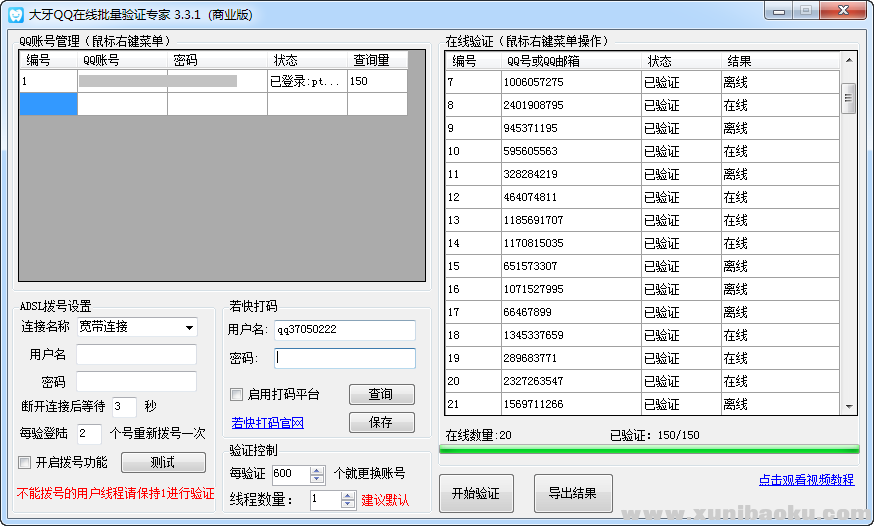
Task: Click the 查询 button
Action: pos(381,394)
